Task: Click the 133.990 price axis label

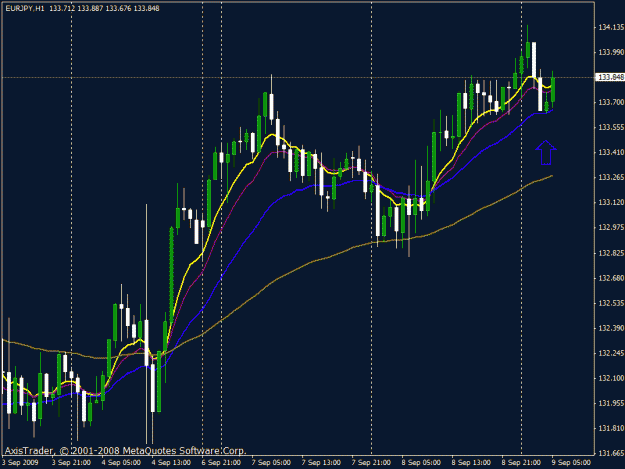Action: point(611,53)
